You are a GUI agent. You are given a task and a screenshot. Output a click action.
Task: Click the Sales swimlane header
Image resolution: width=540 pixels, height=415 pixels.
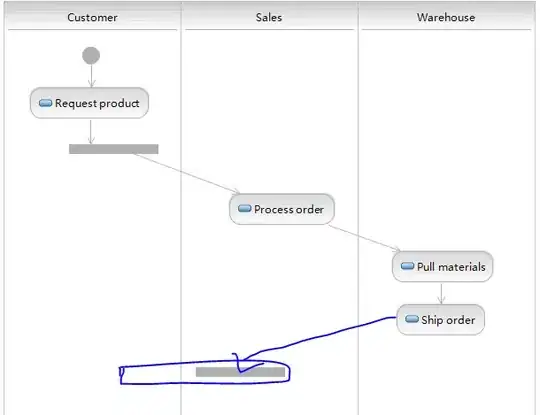(x=269, y=17)
